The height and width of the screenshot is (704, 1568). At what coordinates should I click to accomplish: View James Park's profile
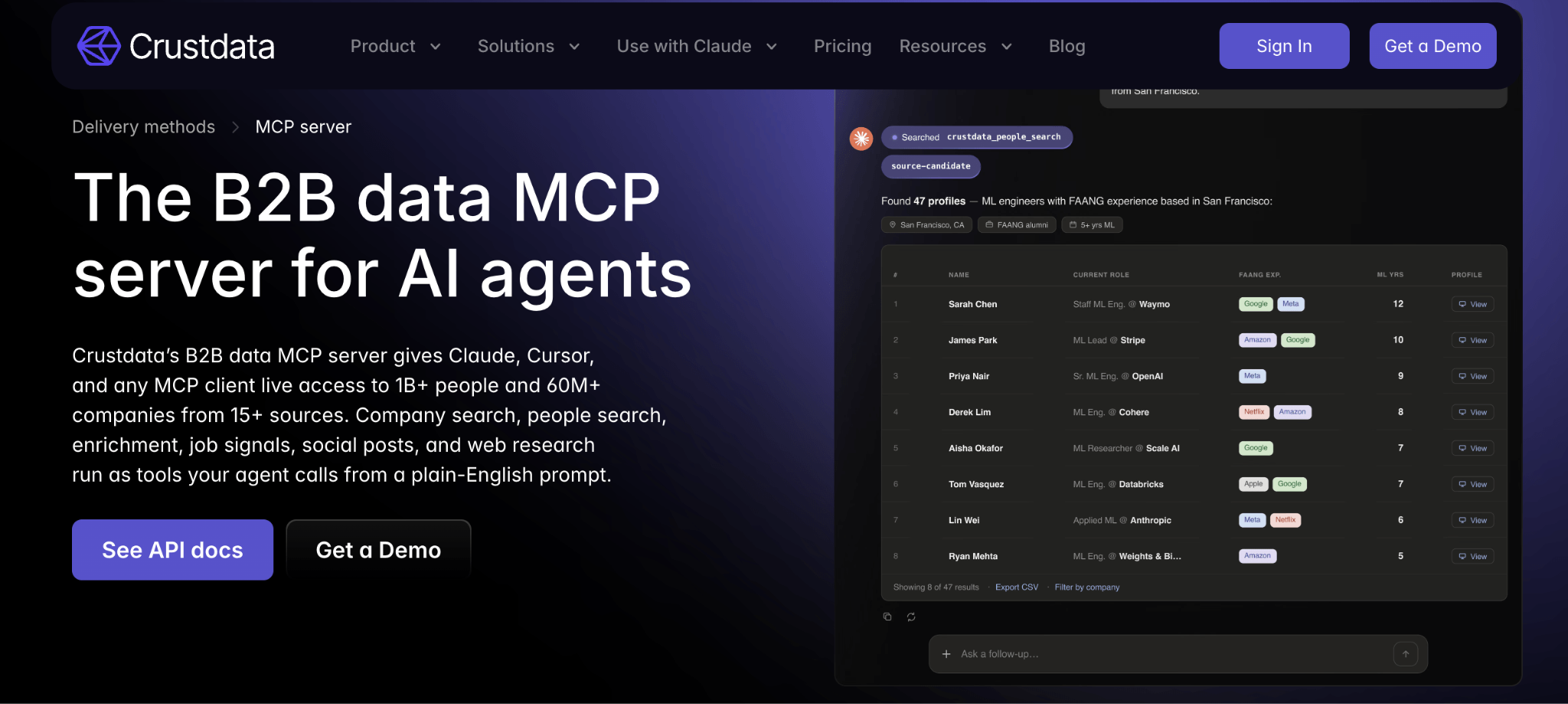[x=1472, y=340]
